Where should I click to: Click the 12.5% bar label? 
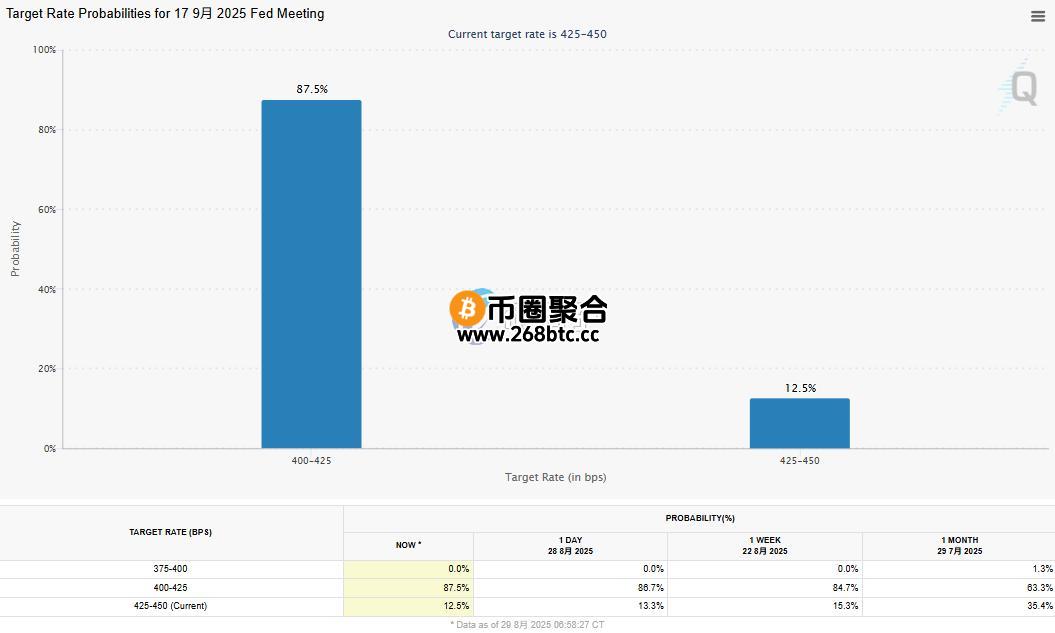(800, 388)
